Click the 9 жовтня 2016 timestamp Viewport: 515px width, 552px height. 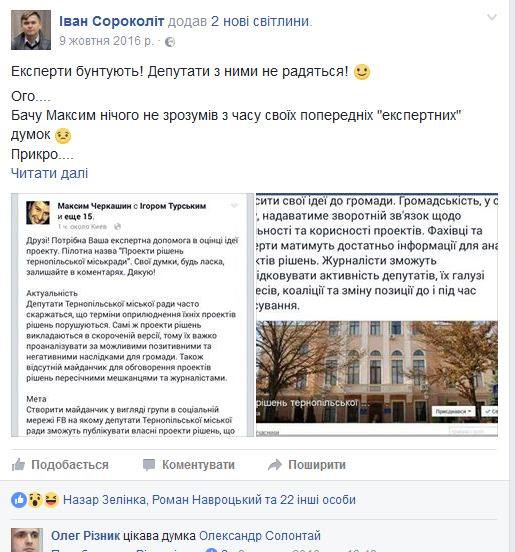click(107, 41)
